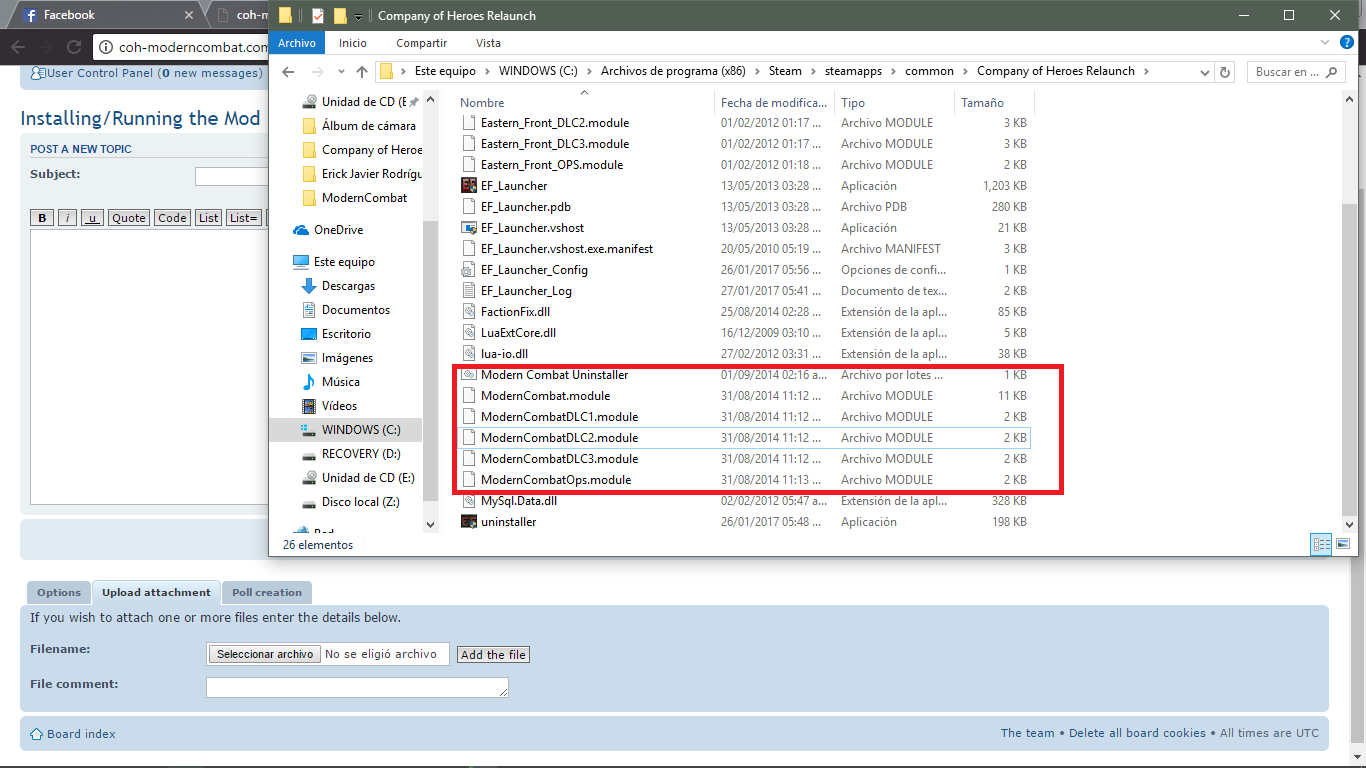Image resolution: width=1366 pixels, height=768 pixels.
Task: Click the Imágenes icon in sidebar
Action: [x=309, y=358]
